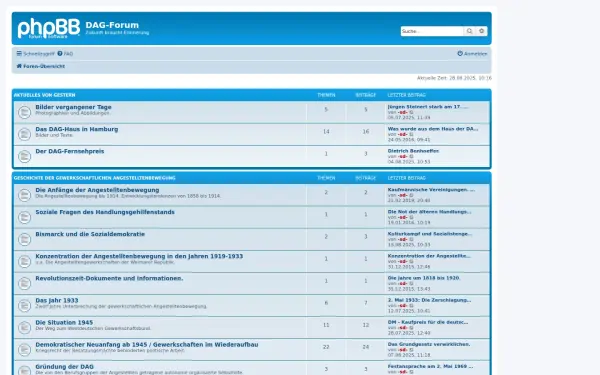Open forum Revolutionszeit-Dokumente und Informationen
This screenshot has width=600, height=375.
pos(109,279)
